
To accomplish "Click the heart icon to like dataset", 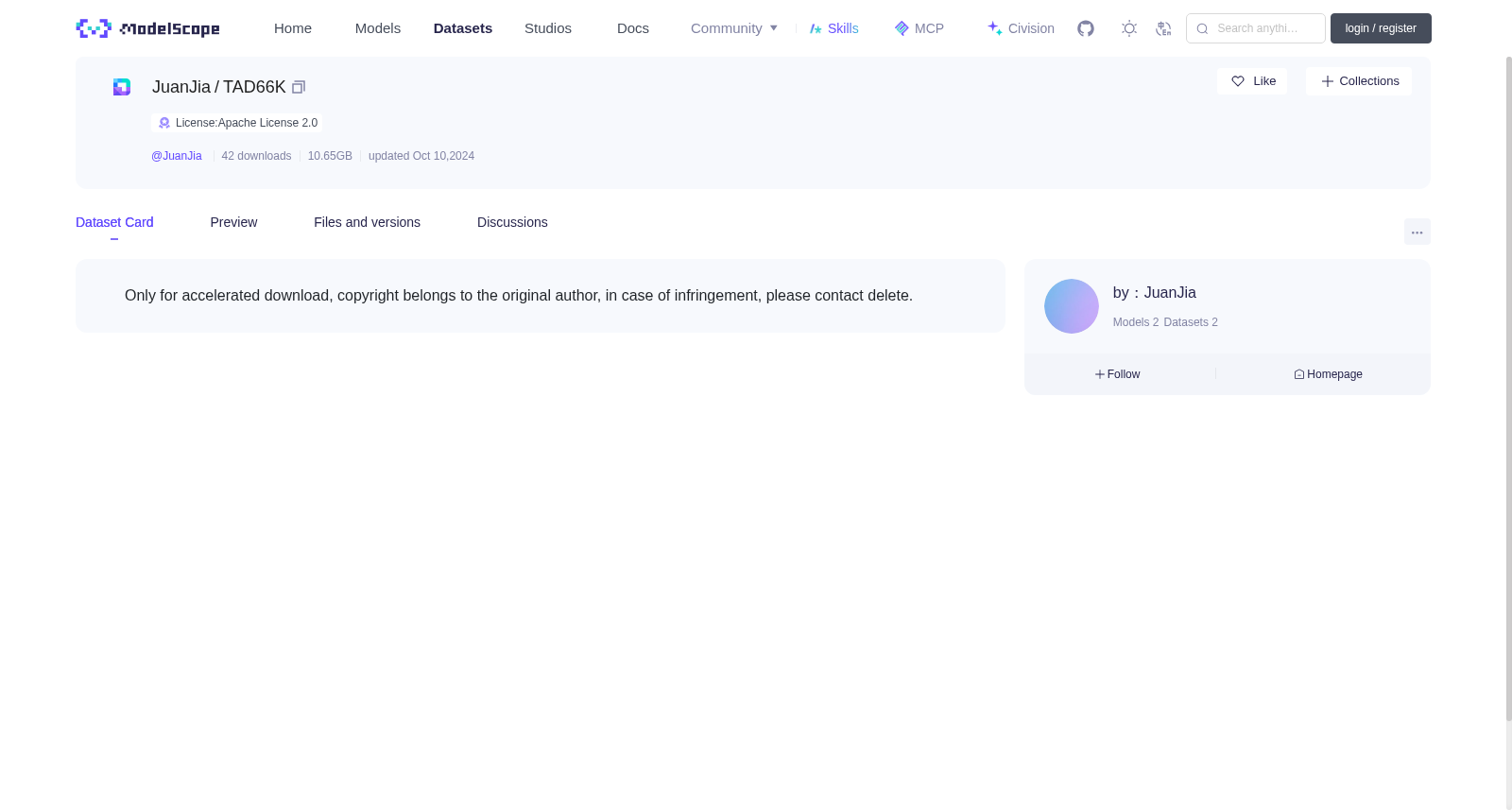I will (x=1238, y=81).
